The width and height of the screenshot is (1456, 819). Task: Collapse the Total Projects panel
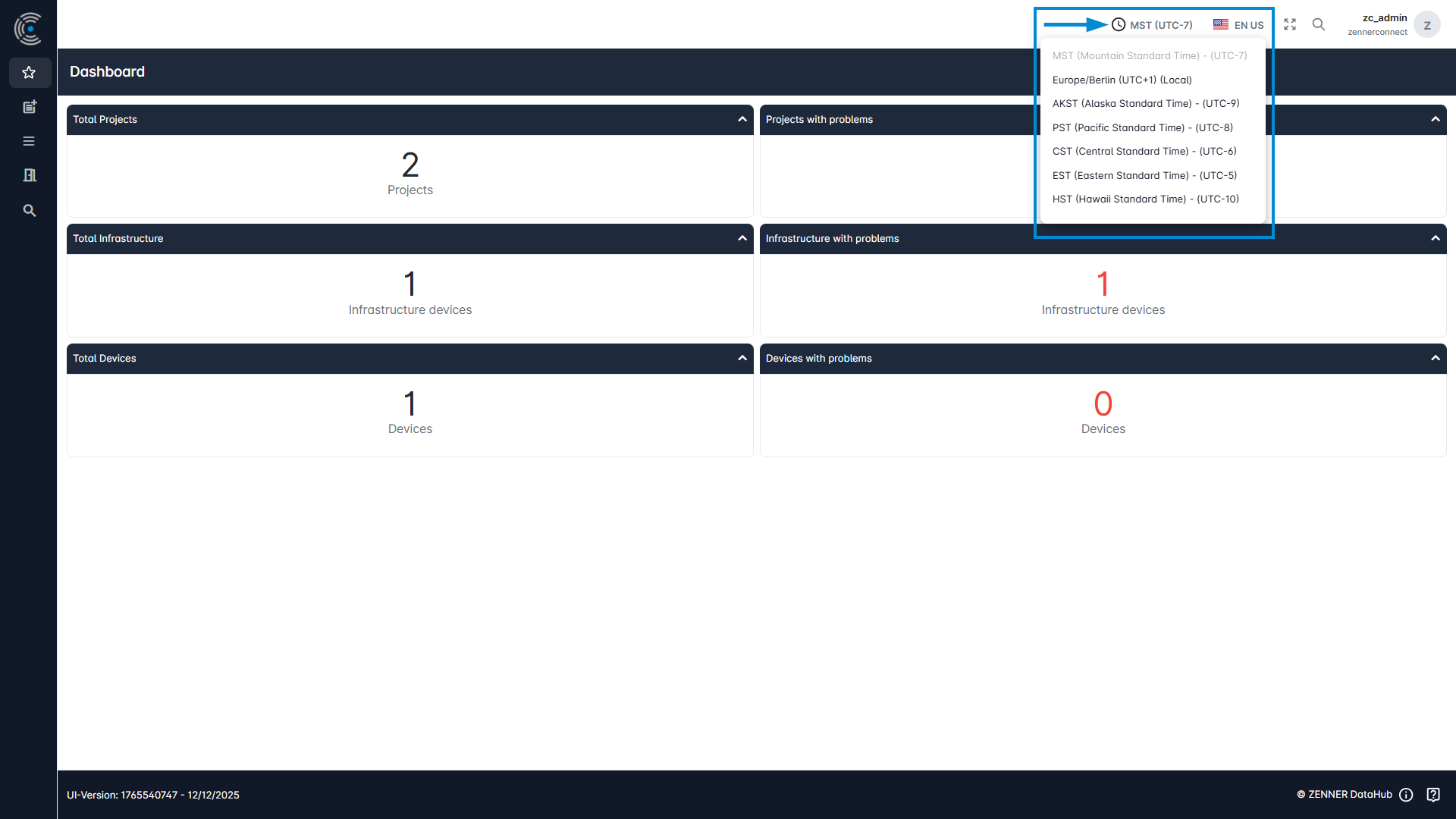(742, 119)
